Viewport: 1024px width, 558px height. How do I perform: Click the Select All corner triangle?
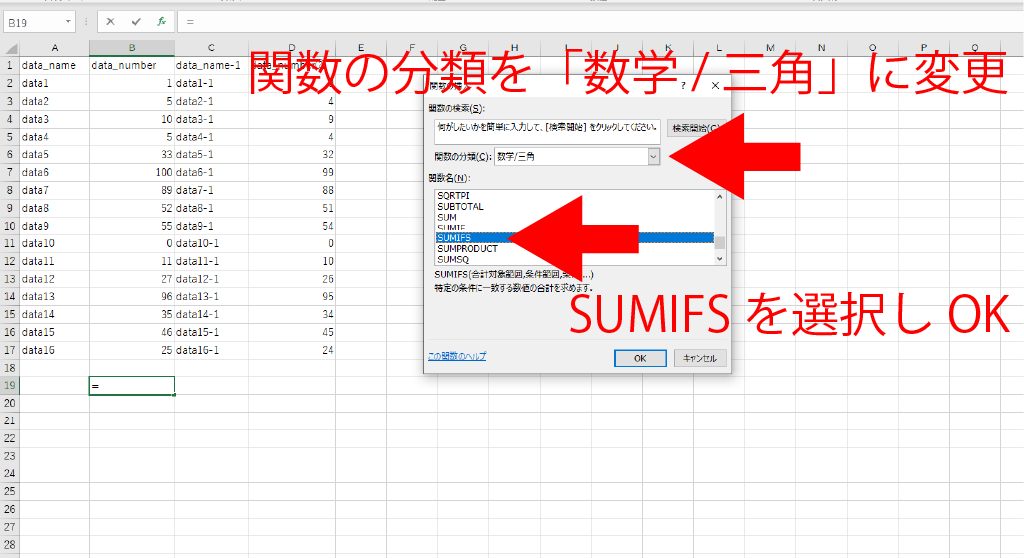(x=10, y=47)
